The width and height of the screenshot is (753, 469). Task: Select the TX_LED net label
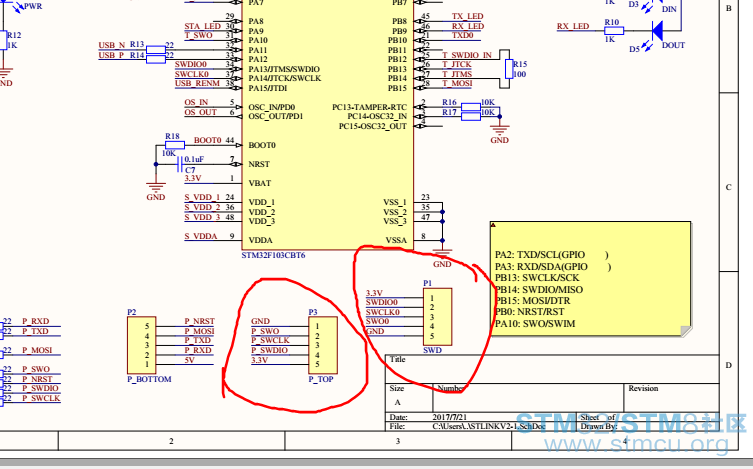pyautogui.click(x=468, y=16)
